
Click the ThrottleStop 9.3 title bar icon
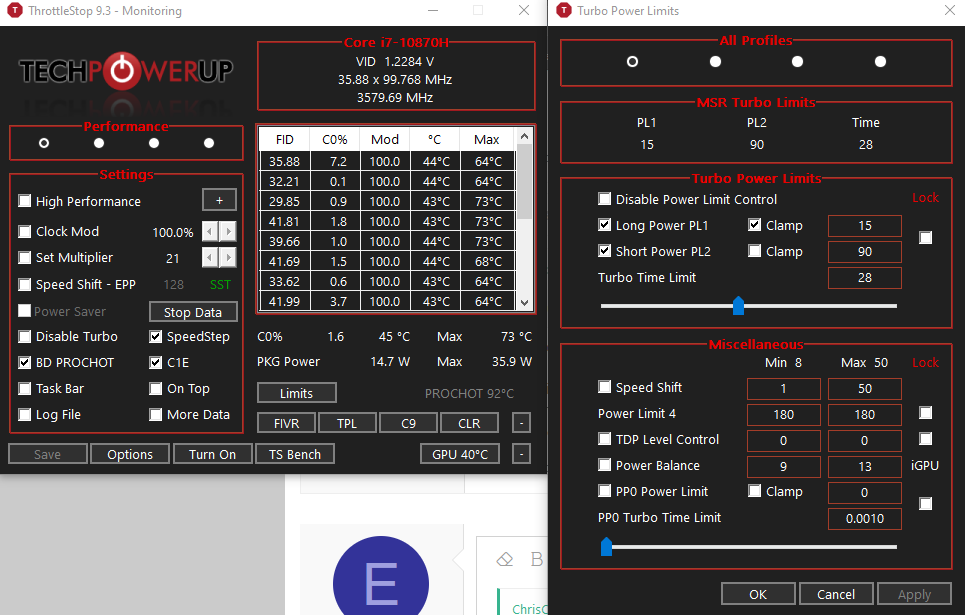(x=14, y=10)
